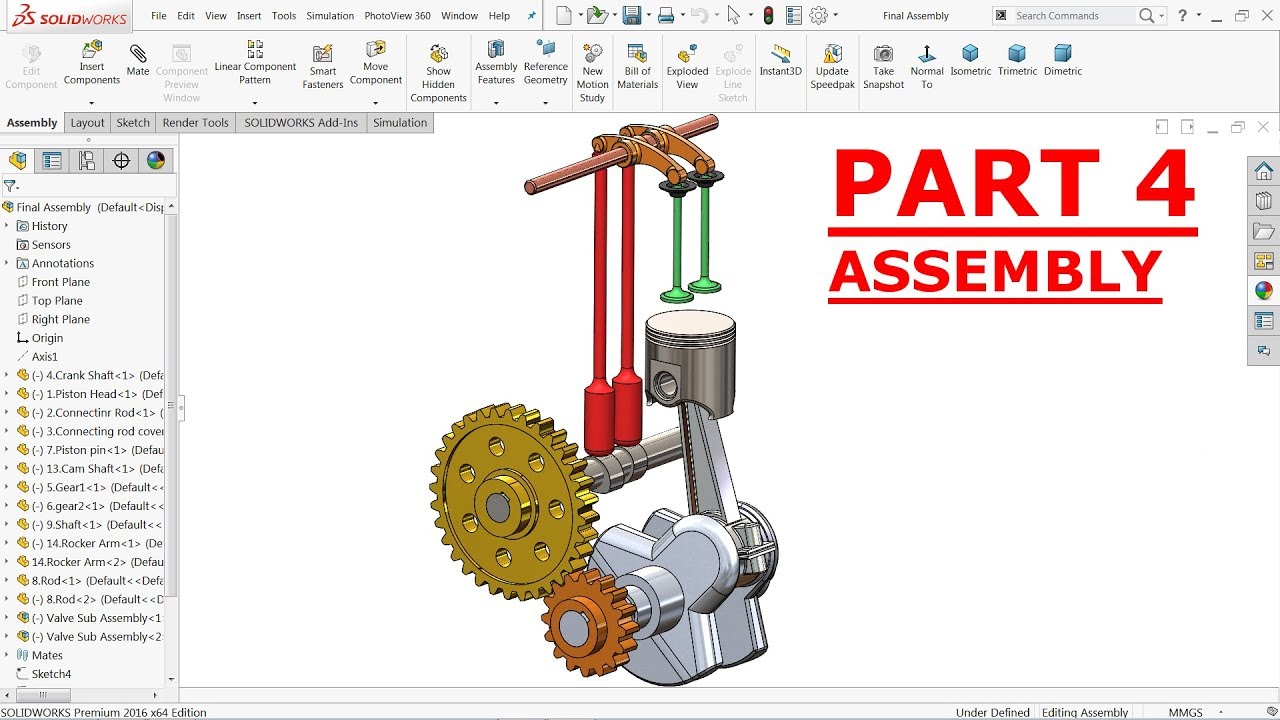Switch to Render Tools tab
1280x720 pixels.
[196, 123]
